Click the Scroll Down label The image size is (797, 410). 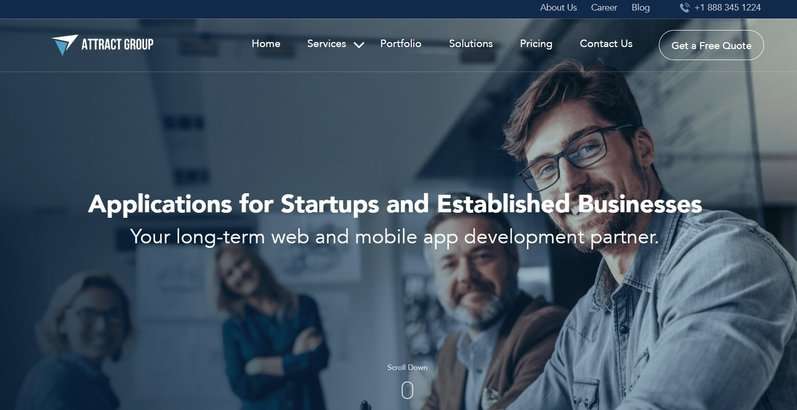[x=407, y=367]
